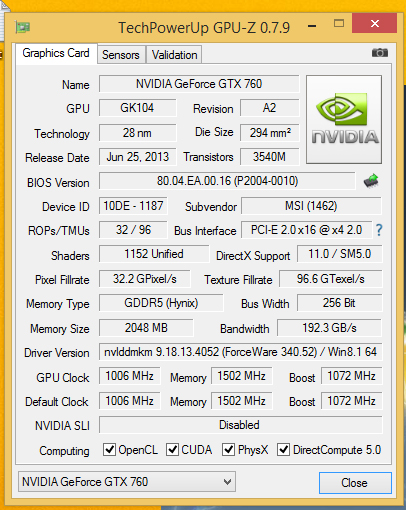
Task: Click the NVIDIA SLI label
Action: click(62, 426)
